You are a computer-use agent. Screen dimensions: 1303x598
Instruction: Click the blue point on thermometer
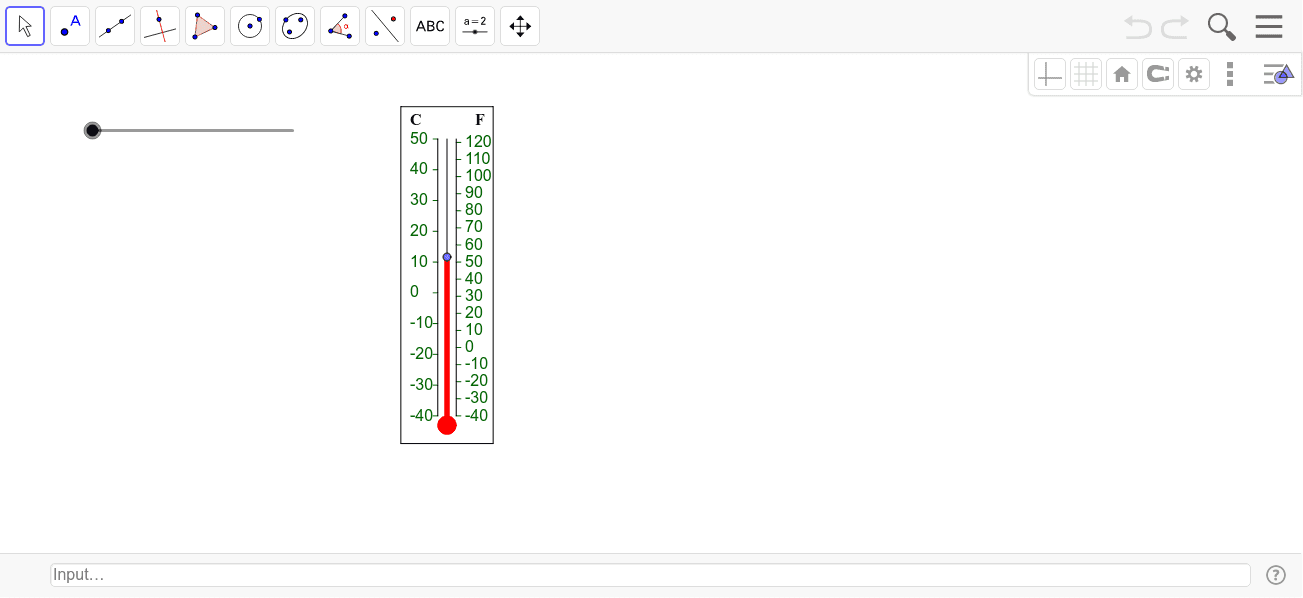click(447, 257)
